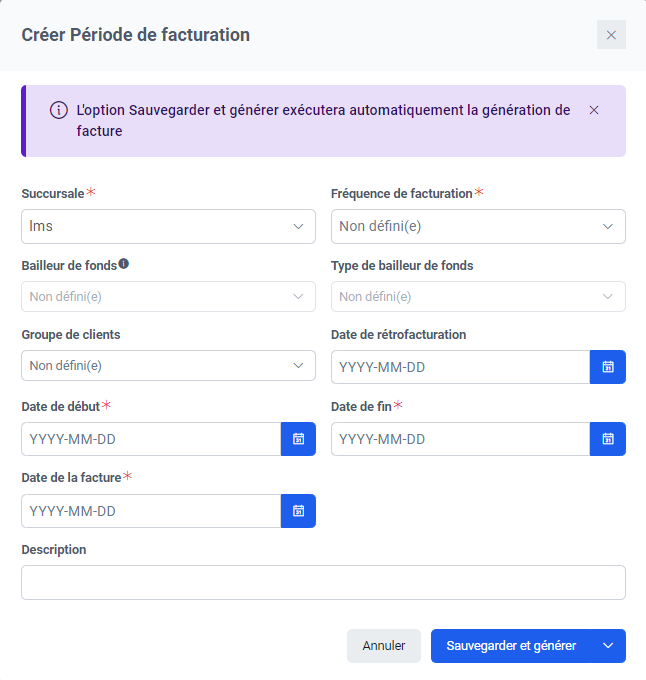Viewport: 646px width, 680px height.
Task: Open calendar picker for Date de début
Action: coord(298,439)
